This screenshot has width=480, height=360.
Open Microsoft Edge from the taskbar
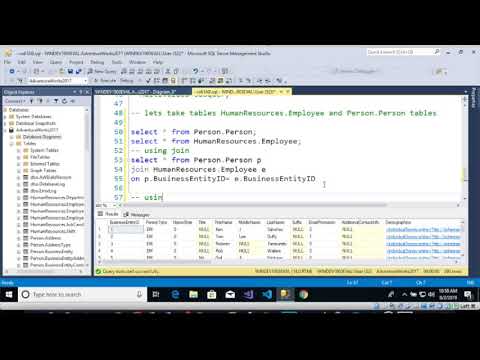[175, 295]
